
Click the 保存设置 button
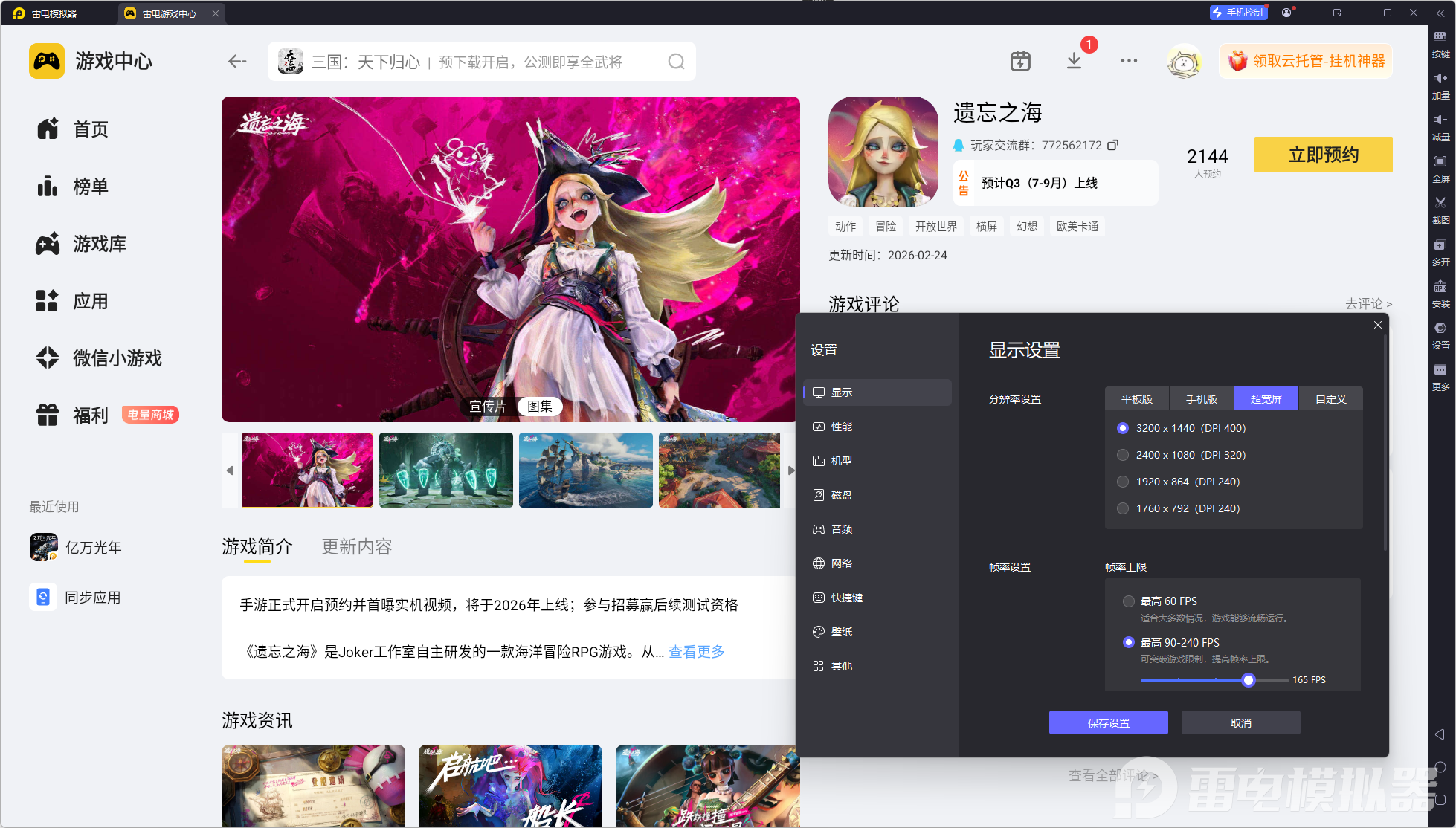1108,723
